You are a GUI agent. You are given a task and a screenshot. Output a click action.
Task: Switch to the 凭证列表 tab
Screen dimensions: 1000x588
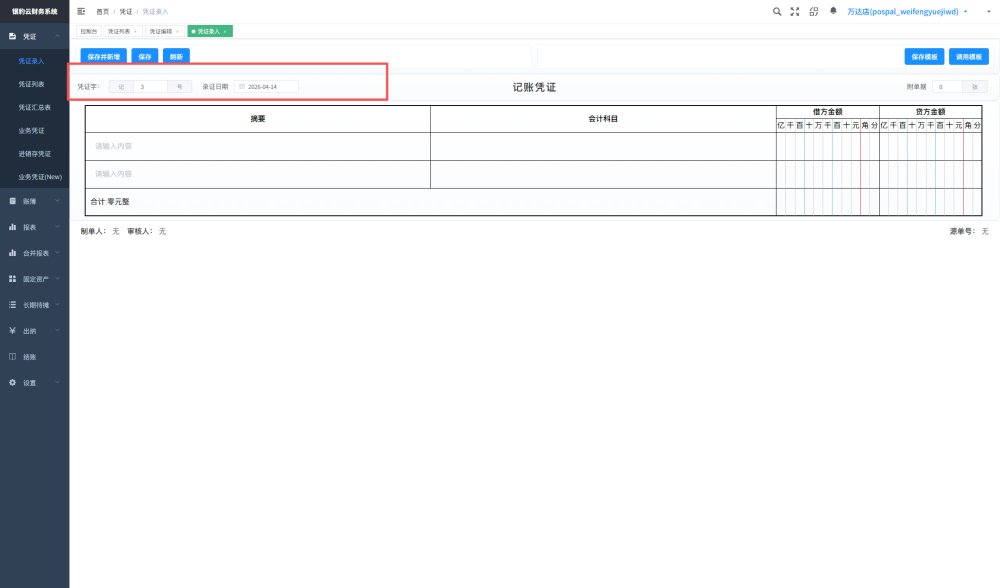(x=119, y=31)
